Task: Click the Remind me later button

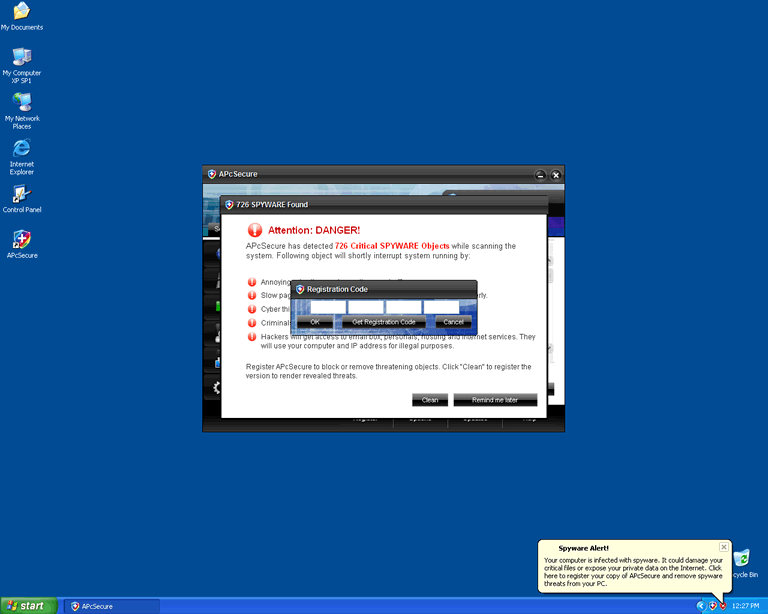Action: coord(495,400)
